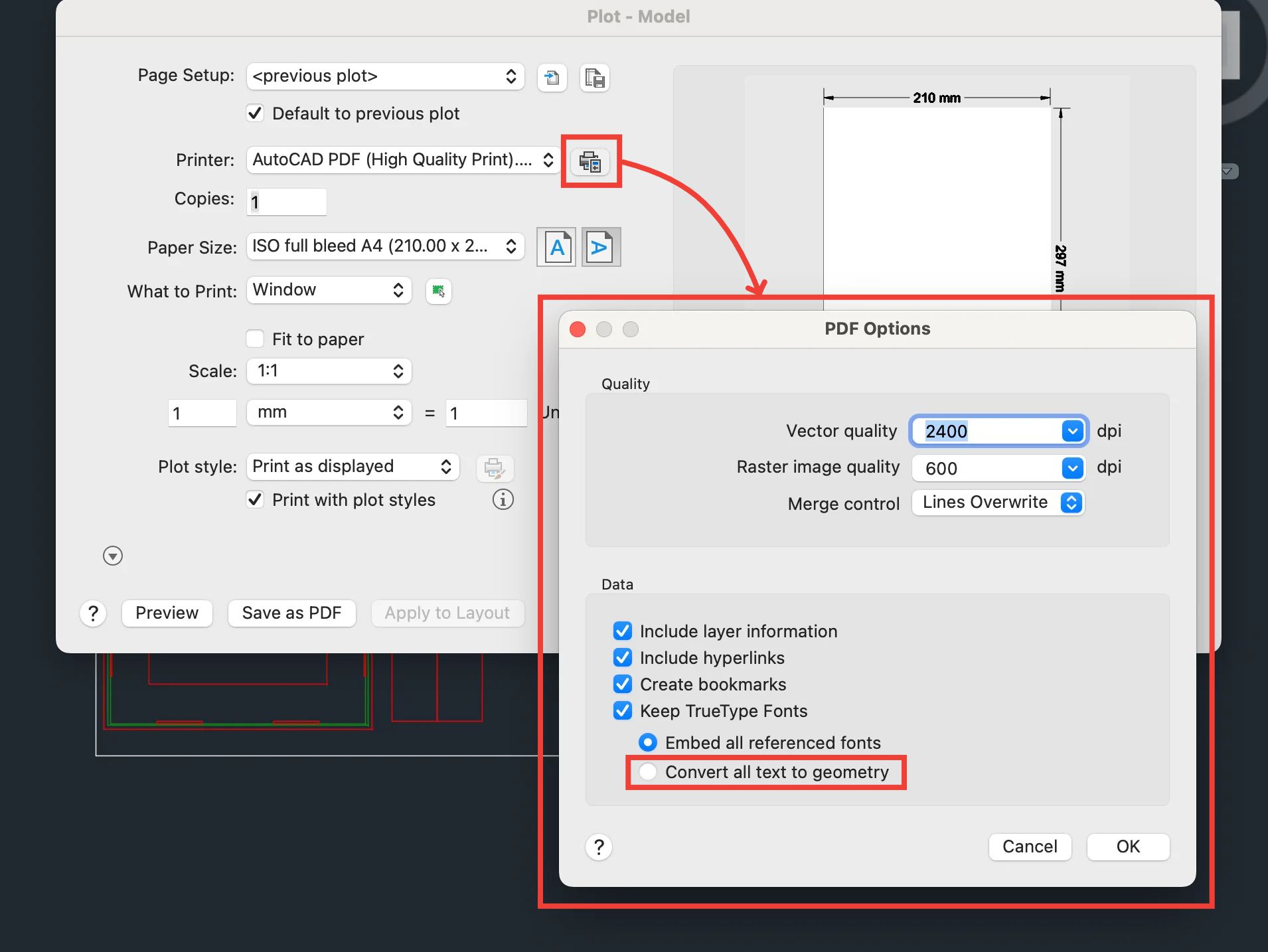Expand advanced plot options disclosure arrow

tap(113, 556)
